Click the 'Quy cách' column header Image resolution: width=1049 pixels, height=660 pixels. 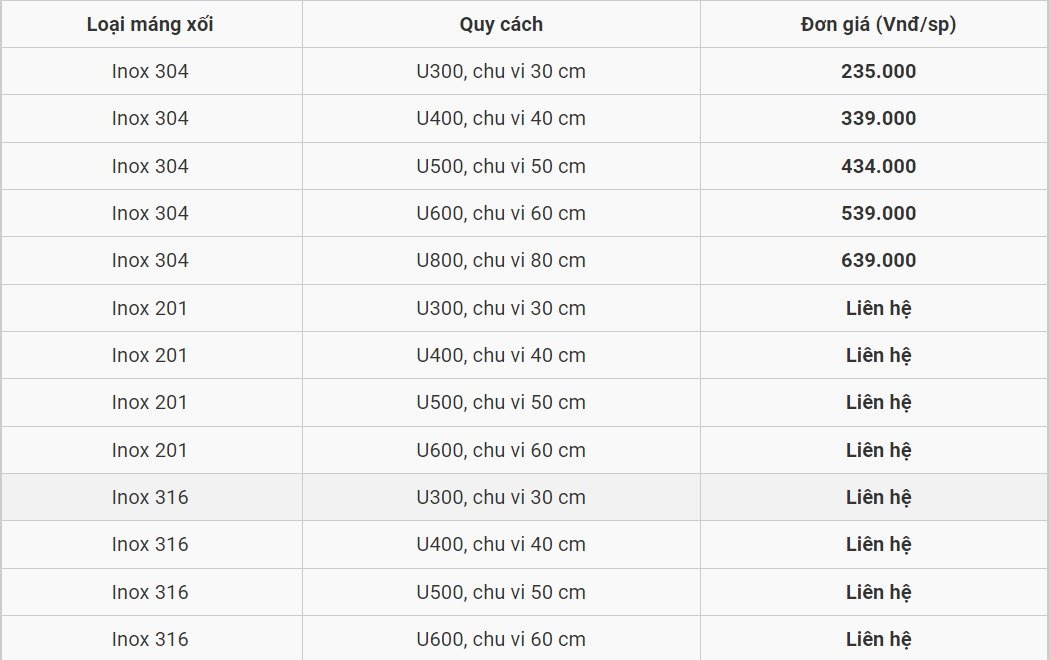coord(501,25)
